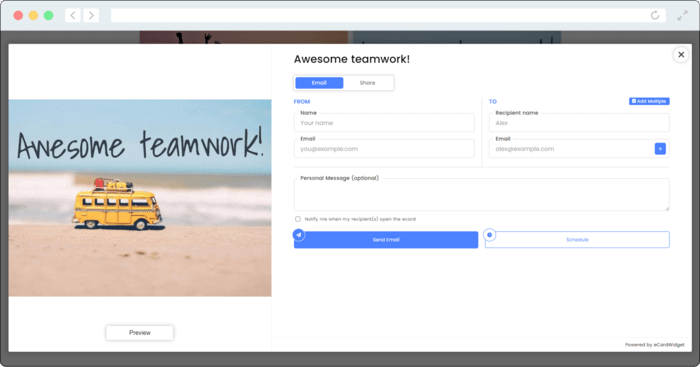
Task: Switch to the Share tab
Action: [367, 83]
